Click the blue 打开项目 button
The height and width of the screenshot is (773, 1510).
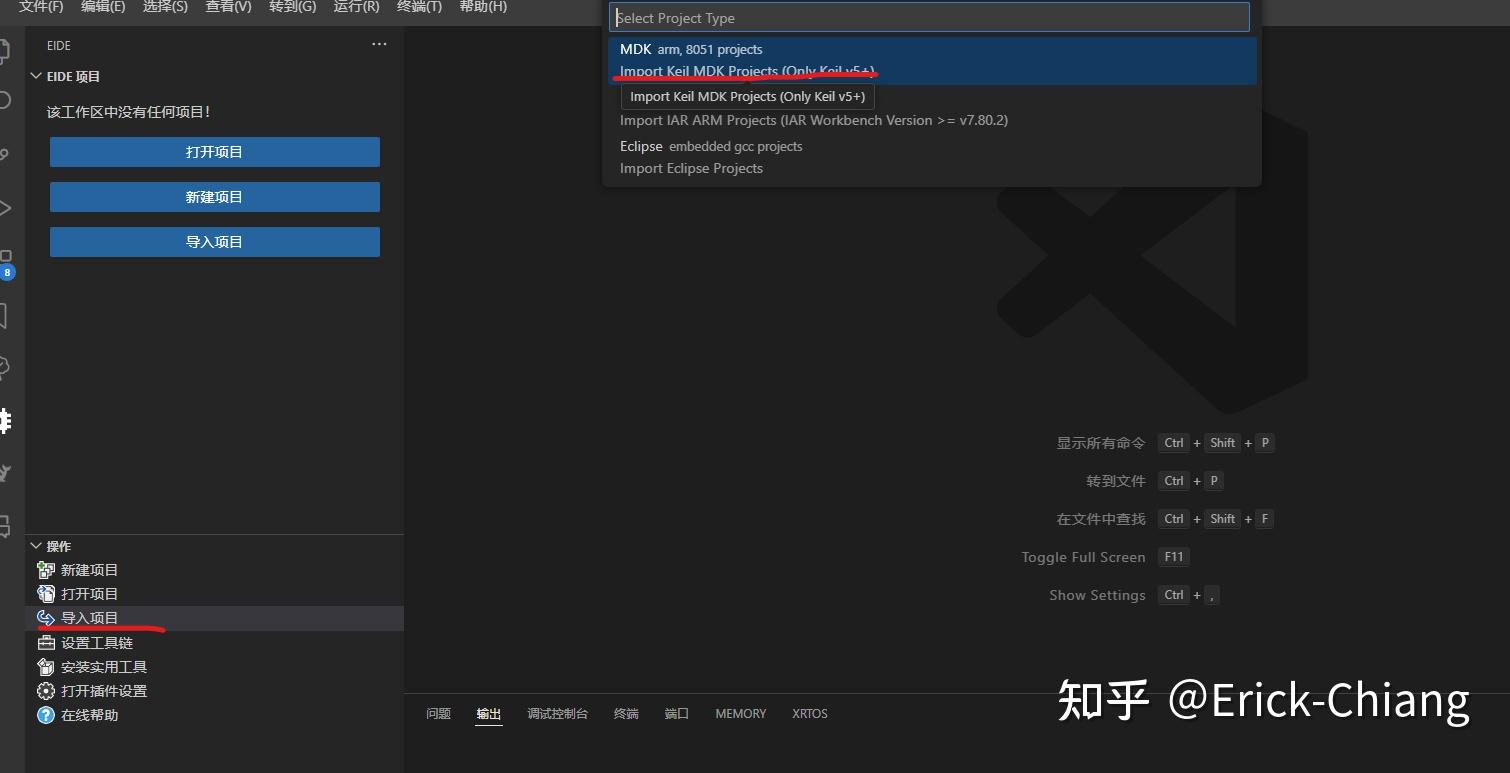tap(214, 151)
